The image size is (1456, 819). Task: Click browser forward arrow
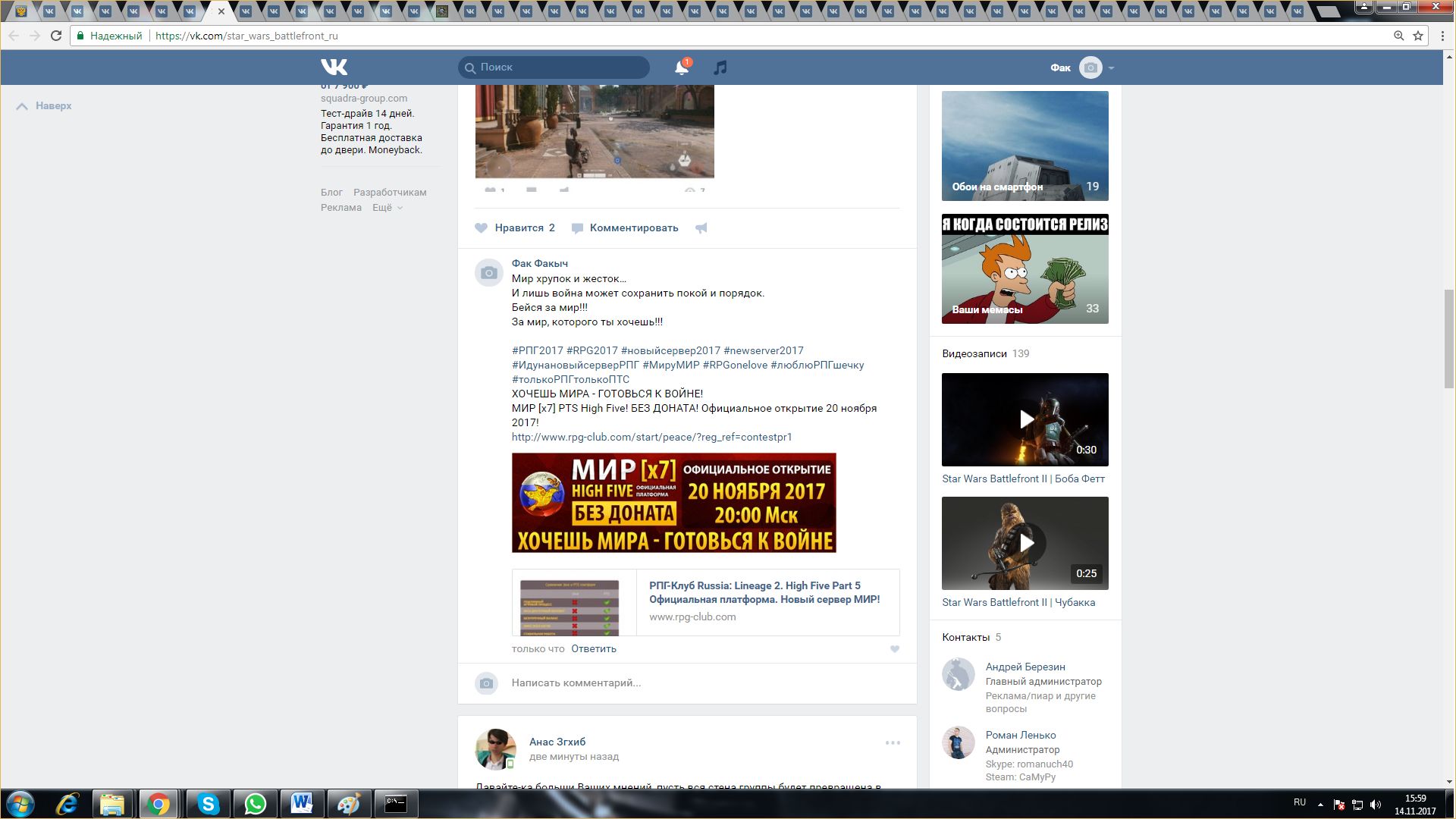click(x=35, y=36)
